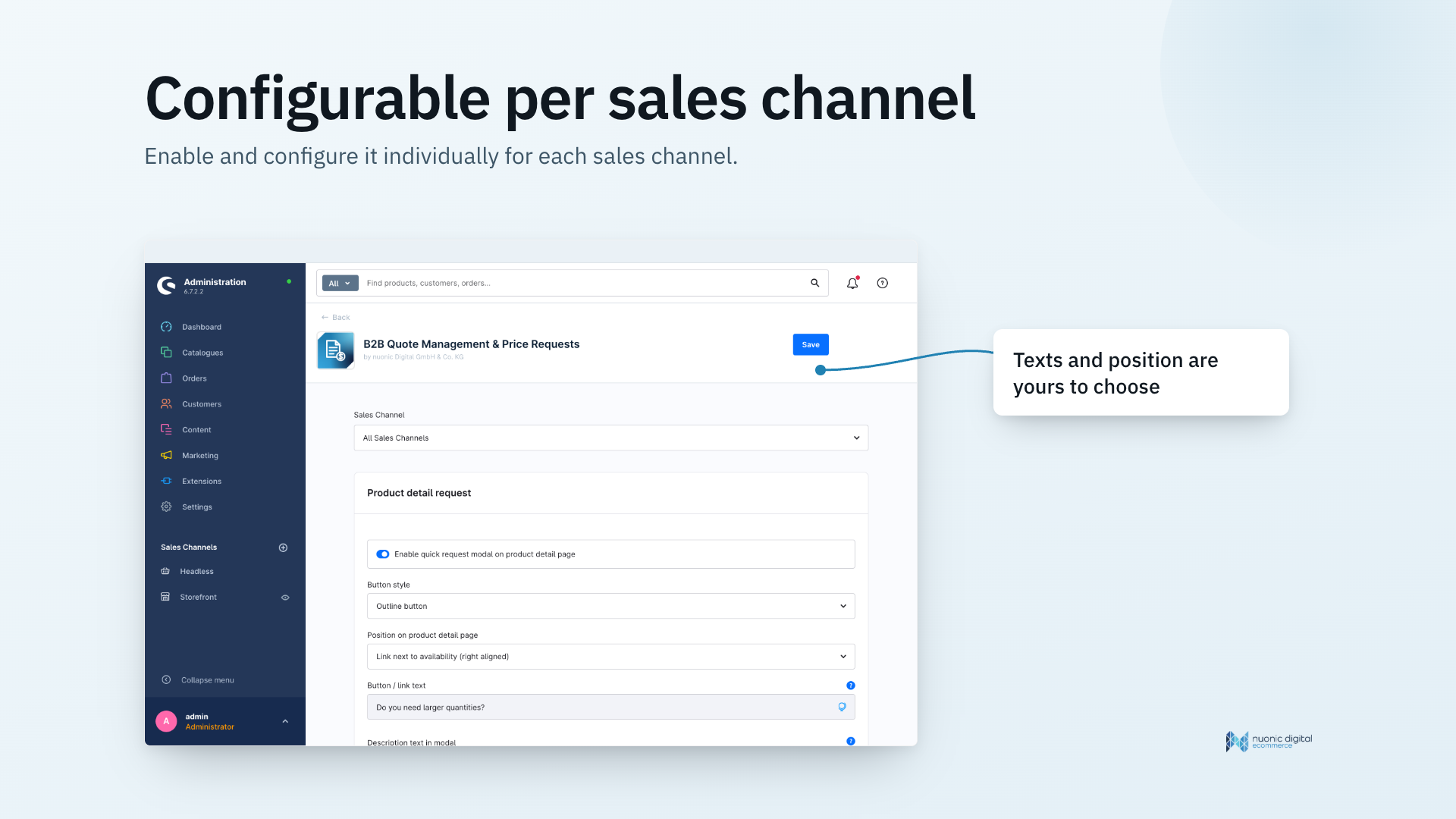Toggle Storefront visibility eye icon
This screenshot has width=1456, height=819.
(x=285, y=598)
